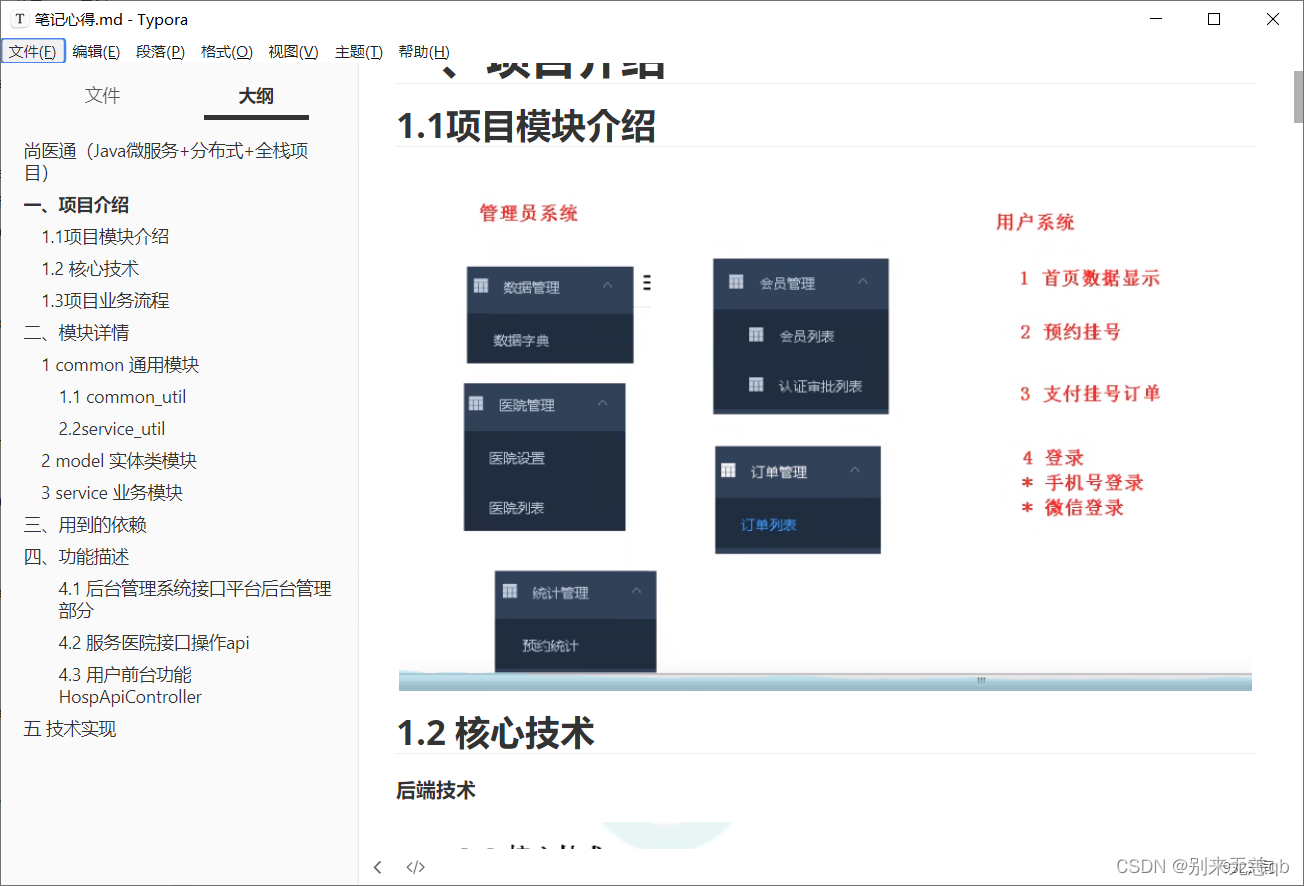Select outline item 1.3项目业务流程
The width and height of the screenshot is (1304, 886).
point(105,301)
